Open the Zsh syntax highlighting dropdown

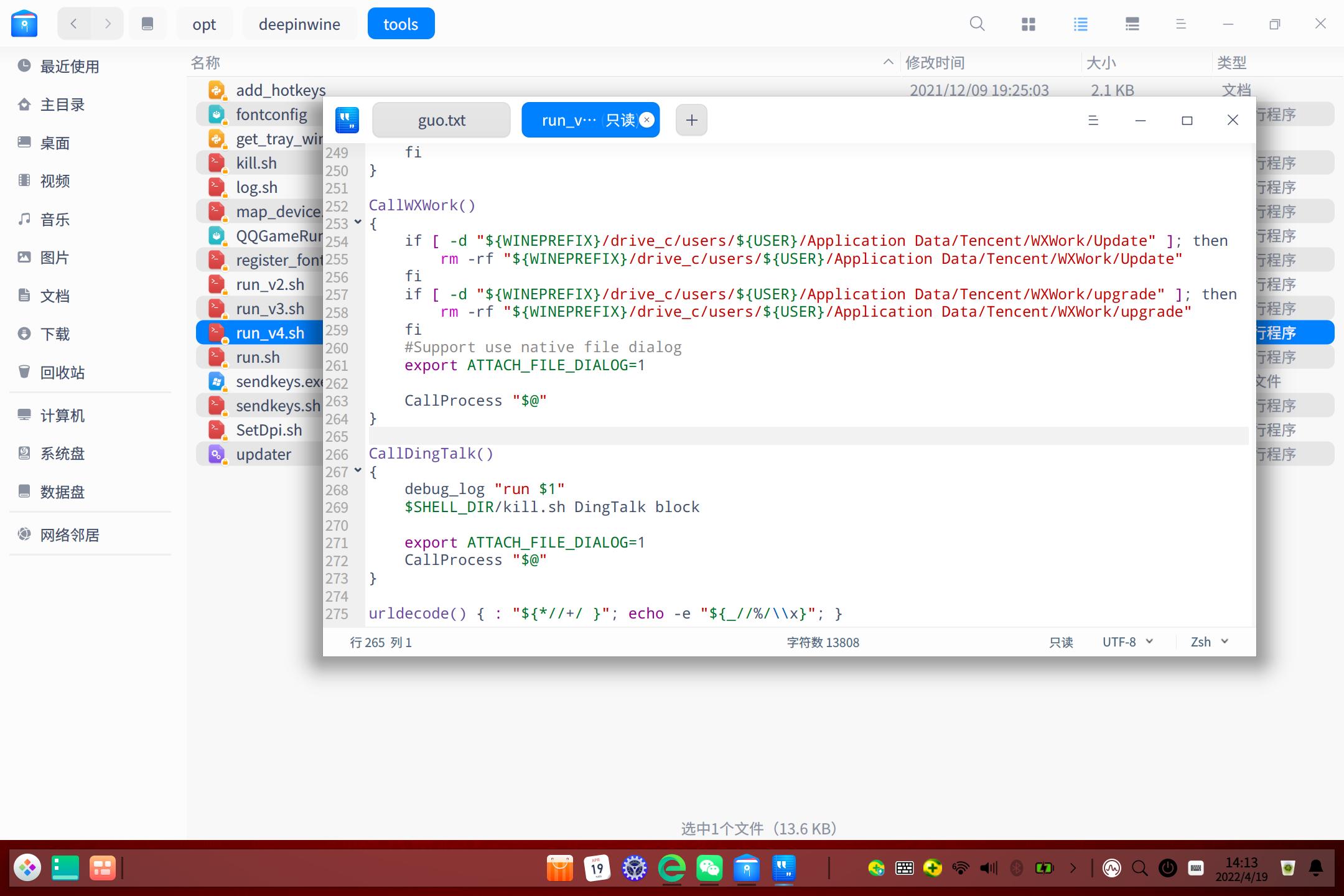click(x=1209, y=642)
